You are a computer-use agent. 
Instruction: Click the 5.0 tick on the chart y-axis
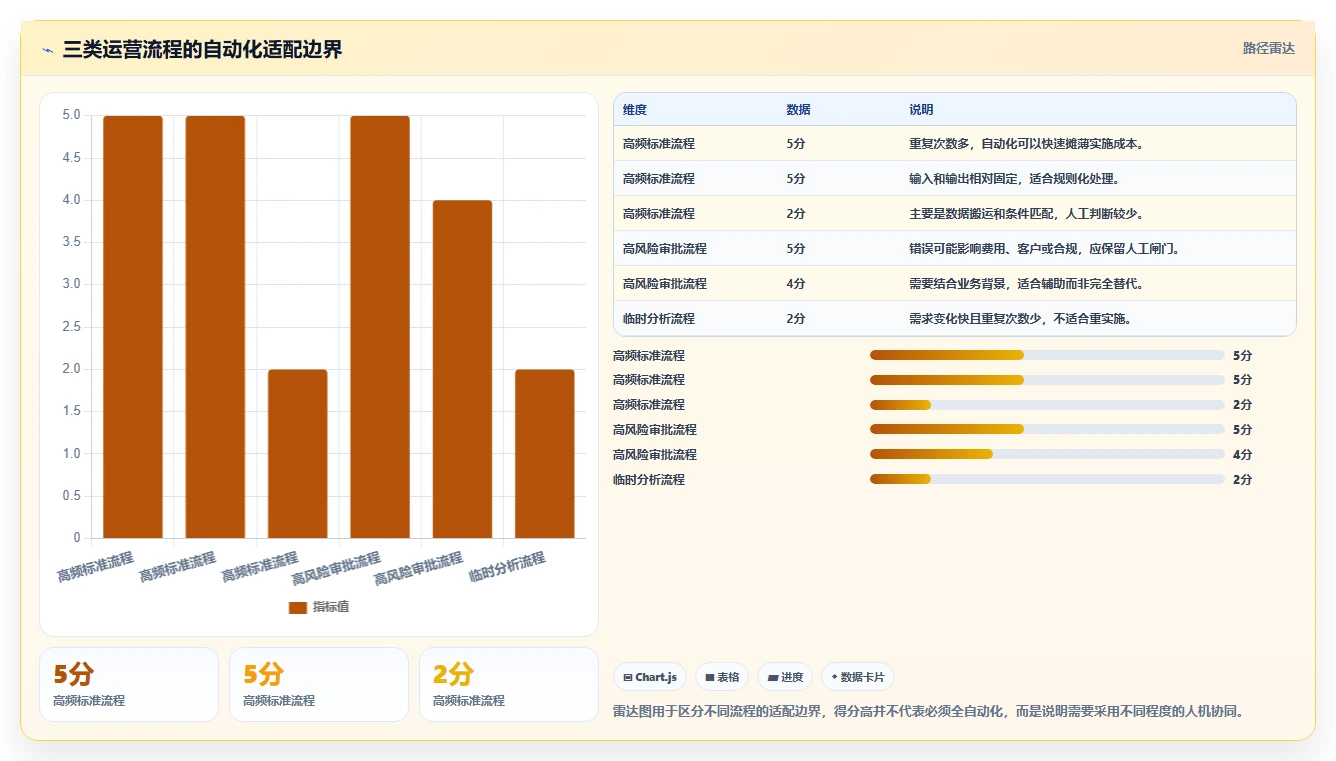point(71,115)
